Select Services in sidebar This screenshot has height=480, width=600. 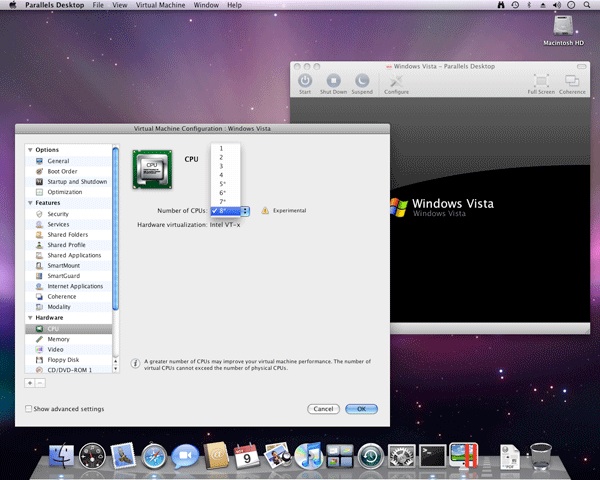pos(68,224)
